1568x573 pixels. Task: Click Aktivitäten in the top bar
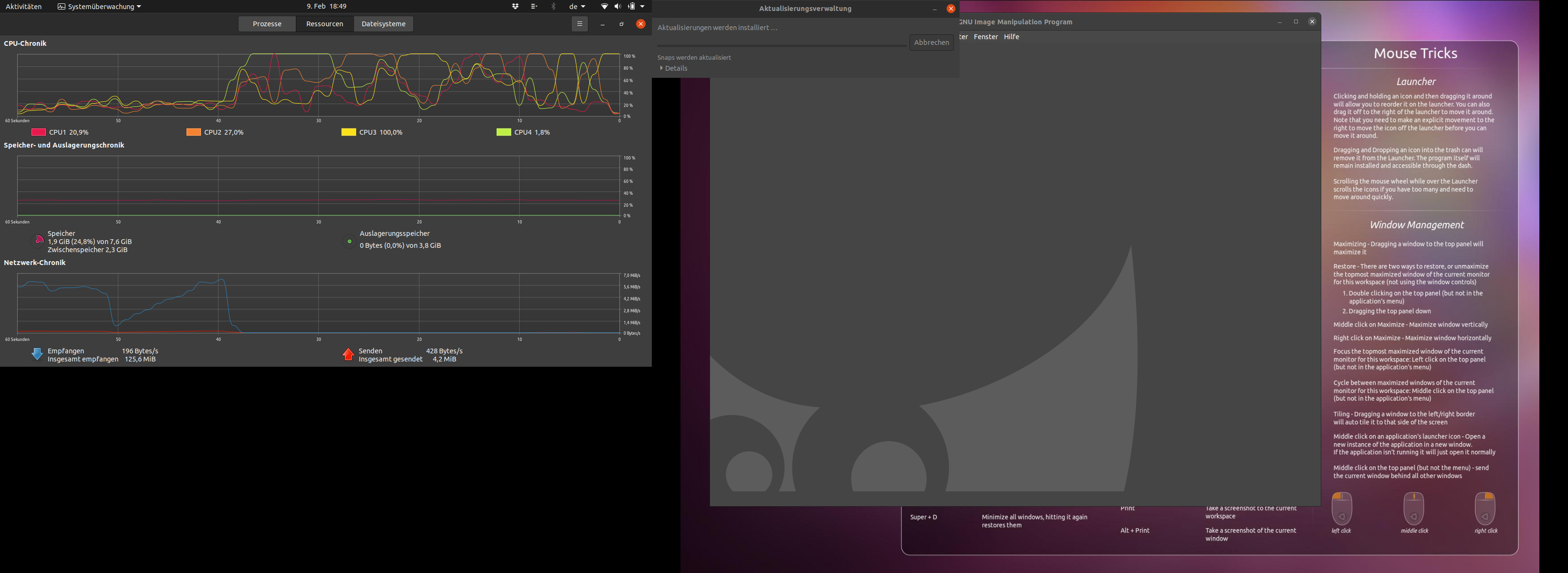(24, 7)
